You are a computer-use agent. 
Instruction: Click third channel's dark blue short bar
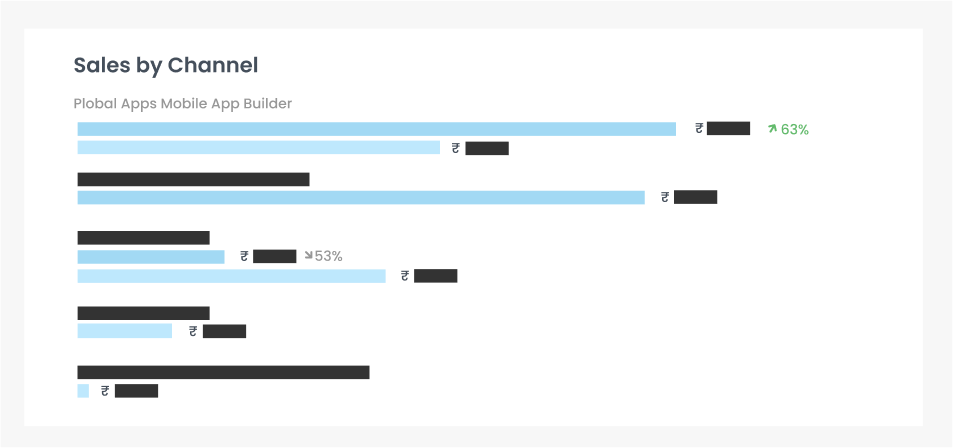pyautogui.click(x=151, y=257)
